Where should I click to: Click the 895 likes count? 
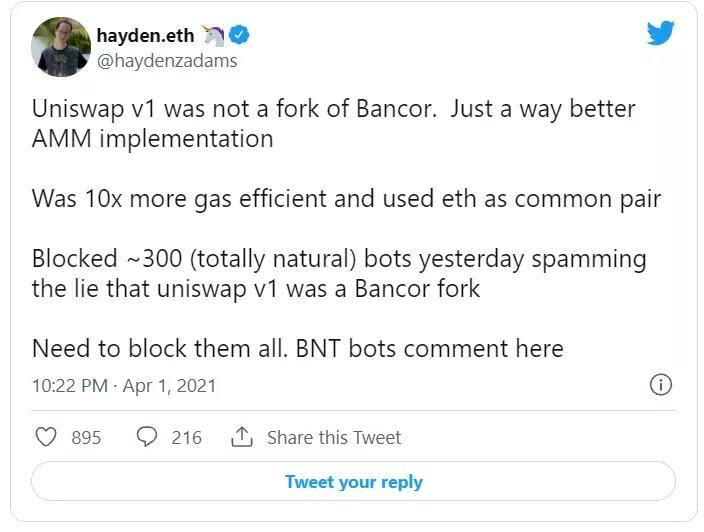coord(86,438)
